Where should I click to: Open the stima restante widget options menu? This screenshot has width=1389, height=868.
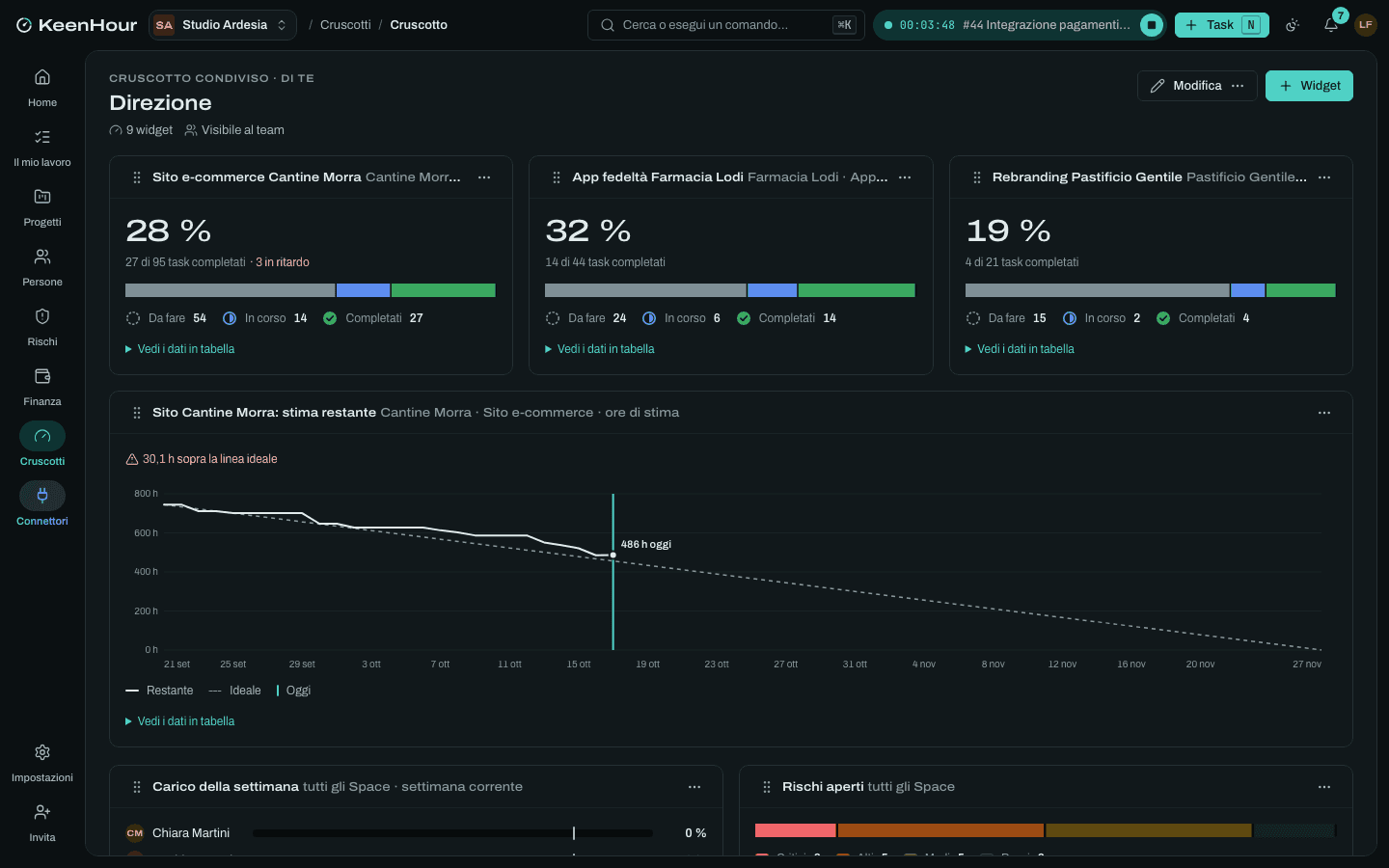(x=1324, y=413)
